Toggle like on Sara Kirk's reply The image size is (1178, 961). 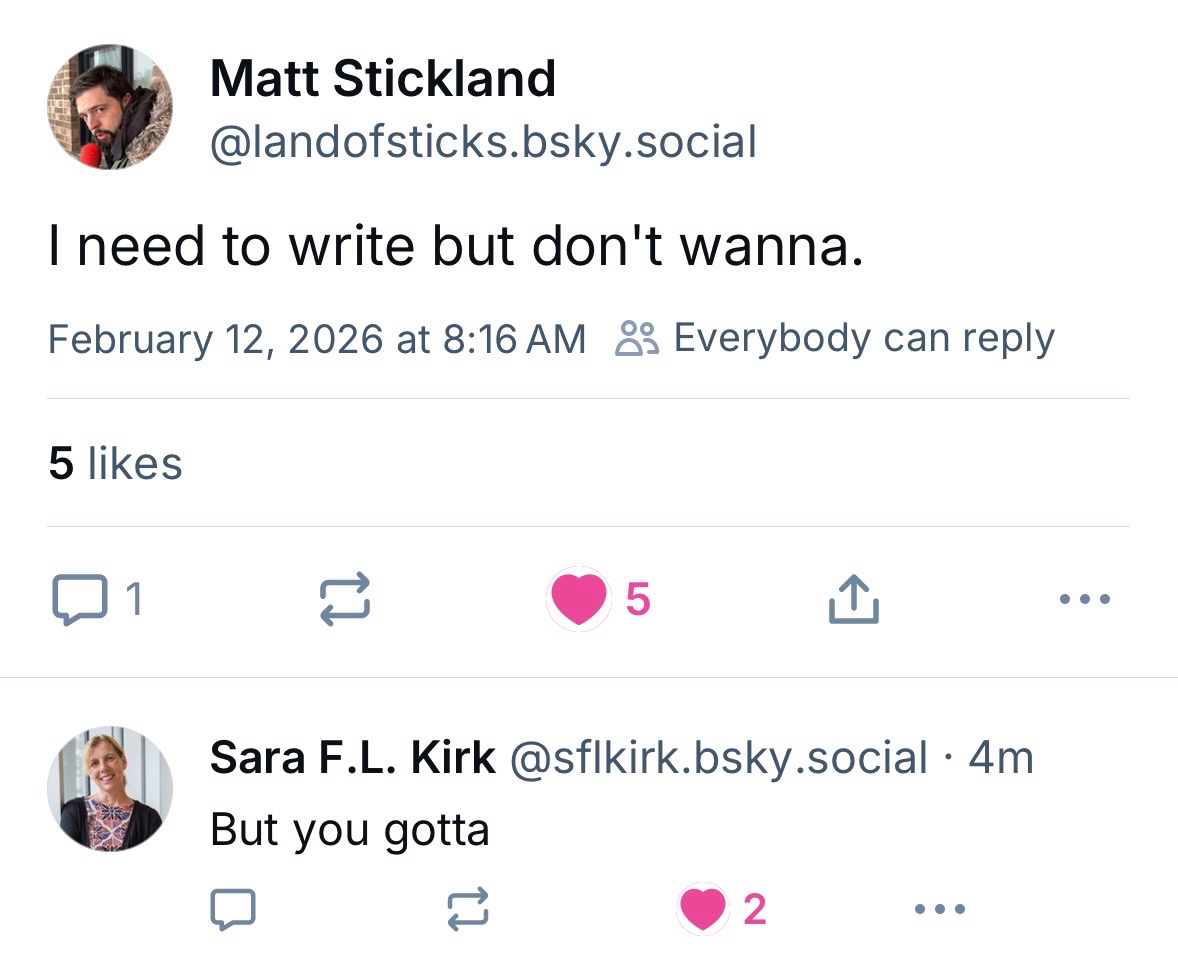[702, 908]
